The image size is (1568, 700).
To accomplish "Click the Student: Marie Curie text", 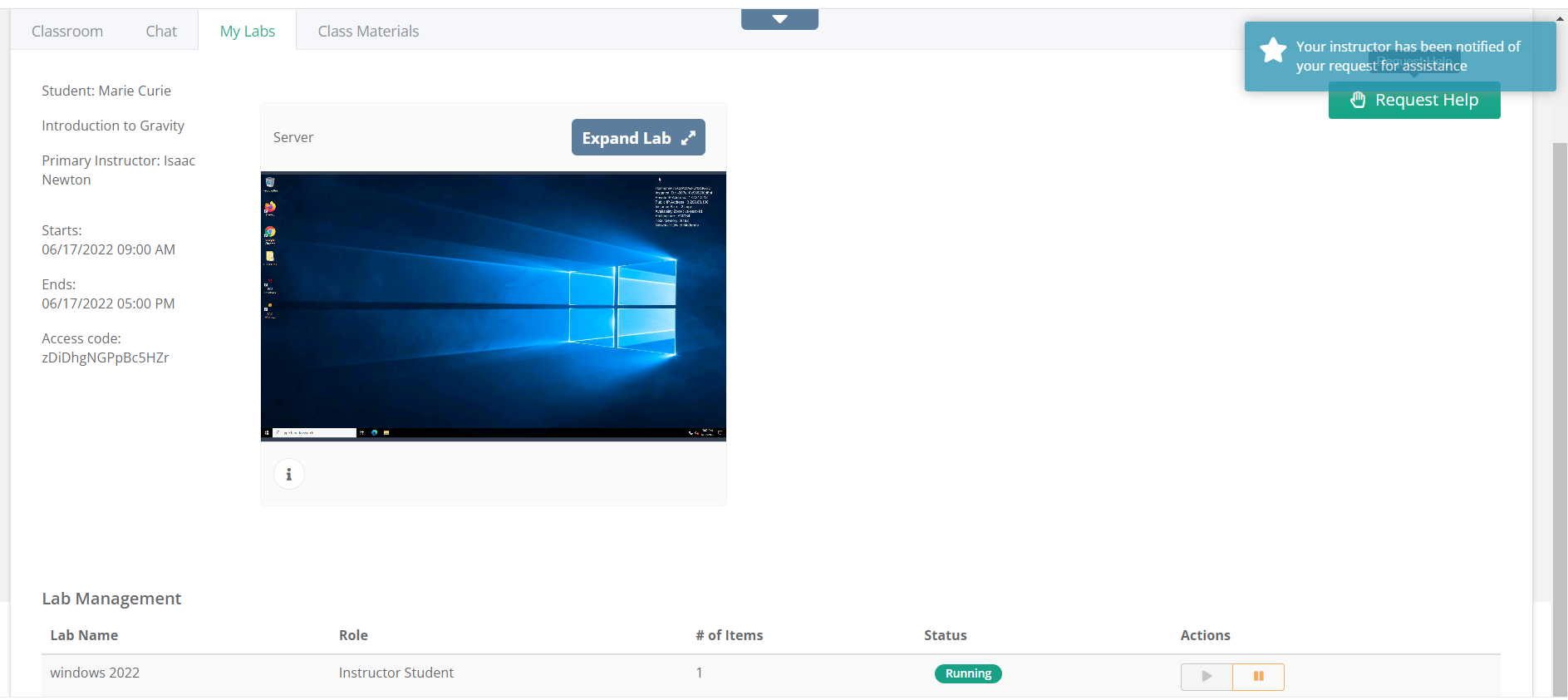I will (106, 91).
